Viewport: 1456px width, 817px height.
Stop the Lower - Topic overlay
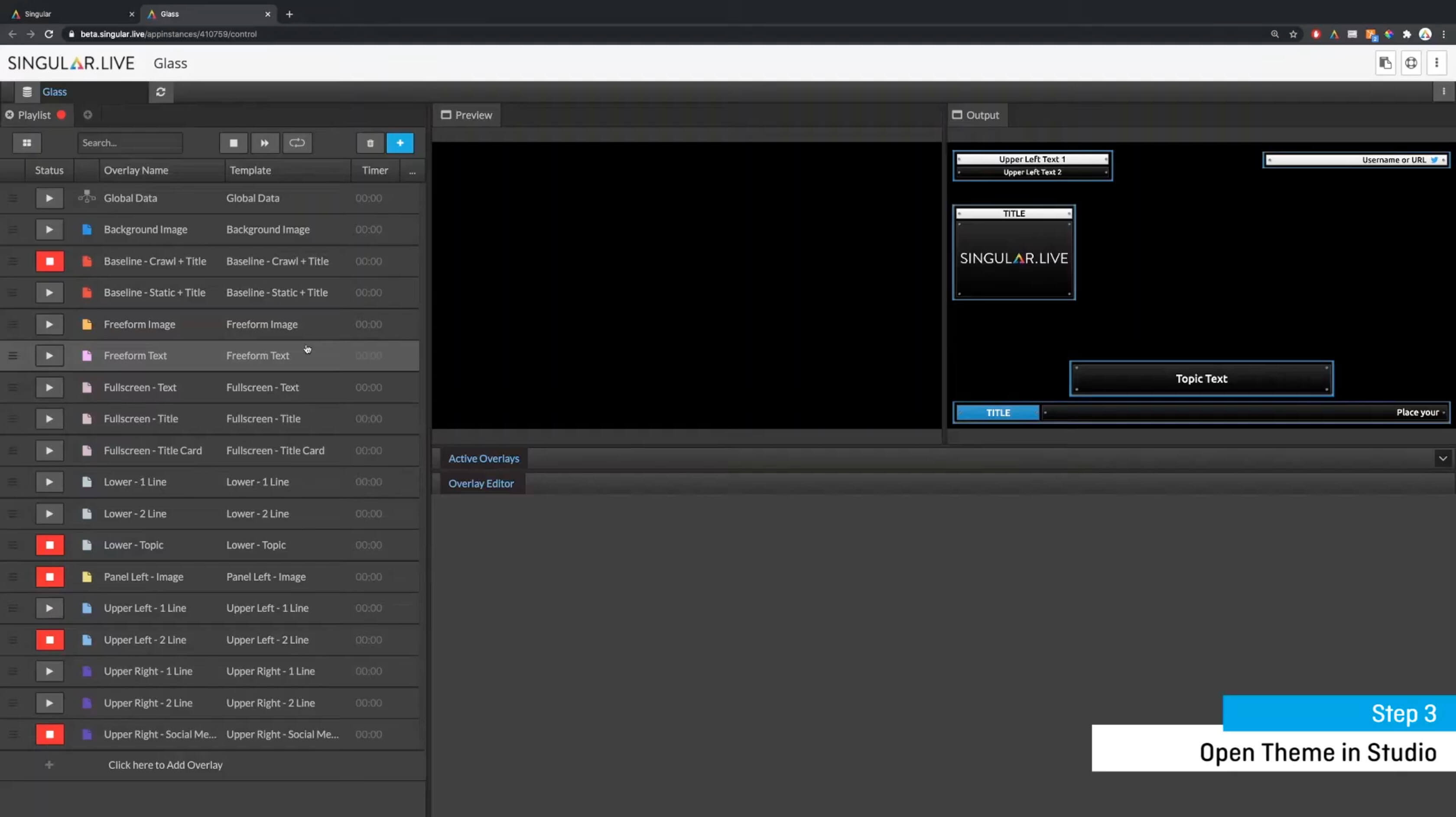point(50,545)
